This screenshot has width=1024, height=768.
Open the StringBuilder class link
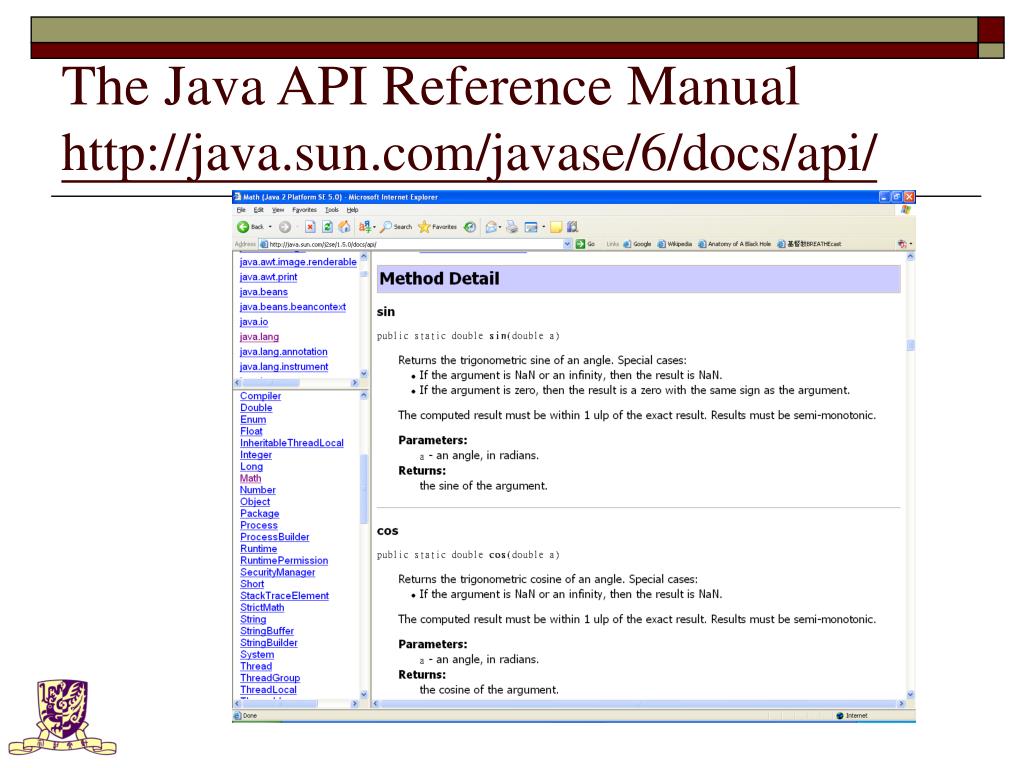click(x=269, y=643)
